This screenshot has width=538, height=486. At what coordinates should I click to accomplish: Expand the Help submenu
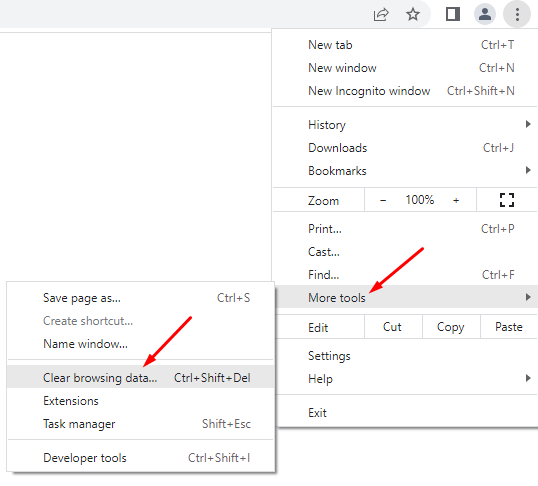coord(405,379)
